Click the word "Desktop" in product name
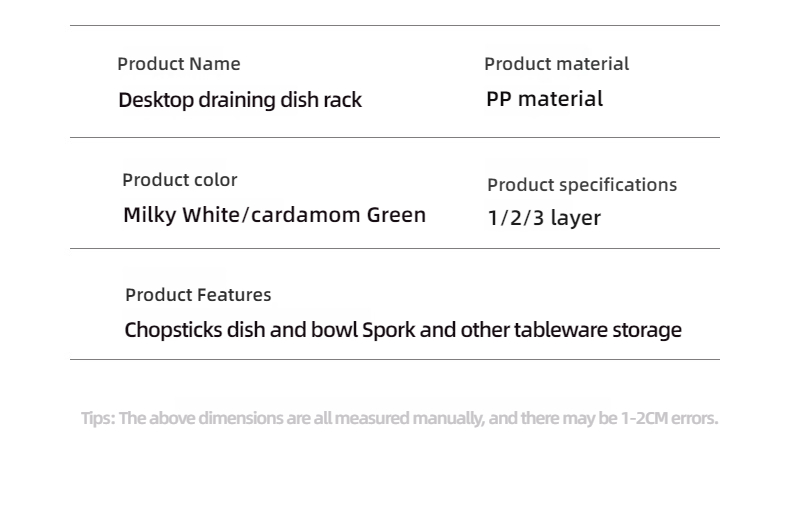The height and width of the screenshot is (519, 790). click(156, 100)
